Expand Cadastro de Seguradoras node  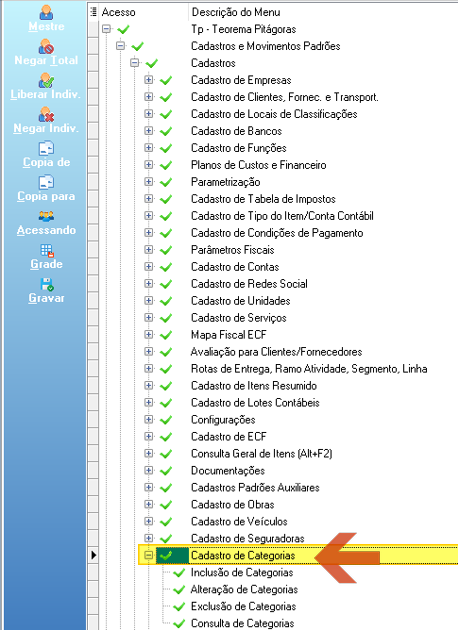(x=149, y=538)
